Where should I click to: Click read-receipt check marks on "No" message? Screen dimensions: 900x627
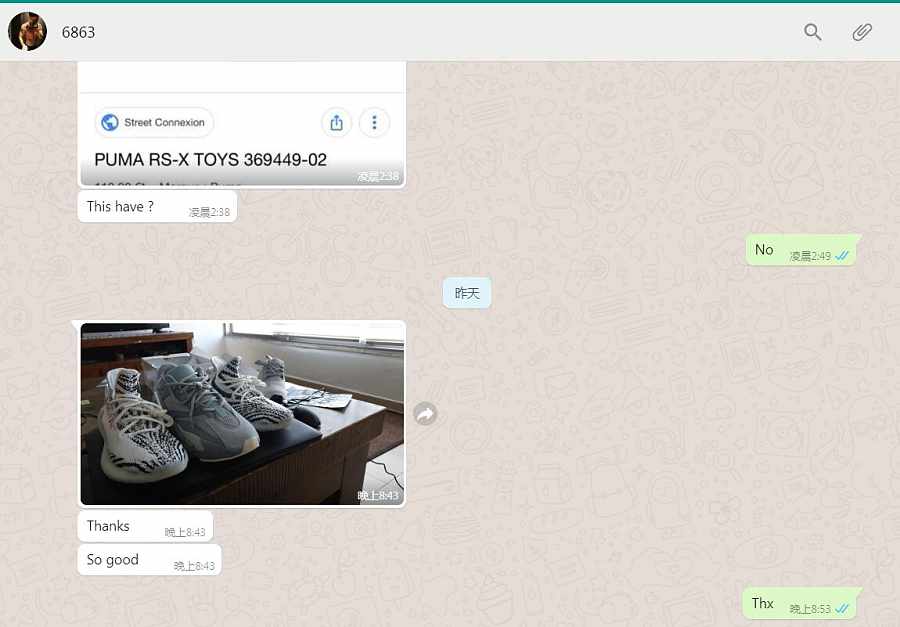pos(842,256)
